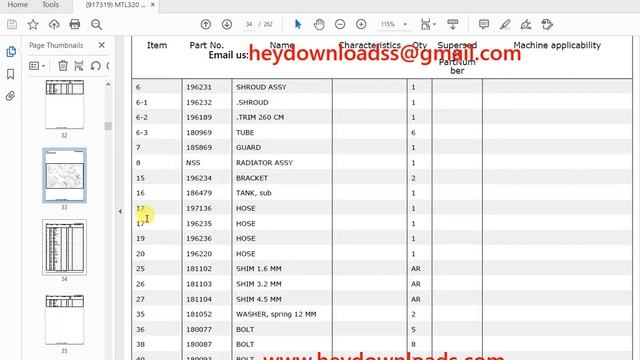The height and width of the screenshot is (360, 640).
Task: Click part number 186479
Action: pos(199,193)
